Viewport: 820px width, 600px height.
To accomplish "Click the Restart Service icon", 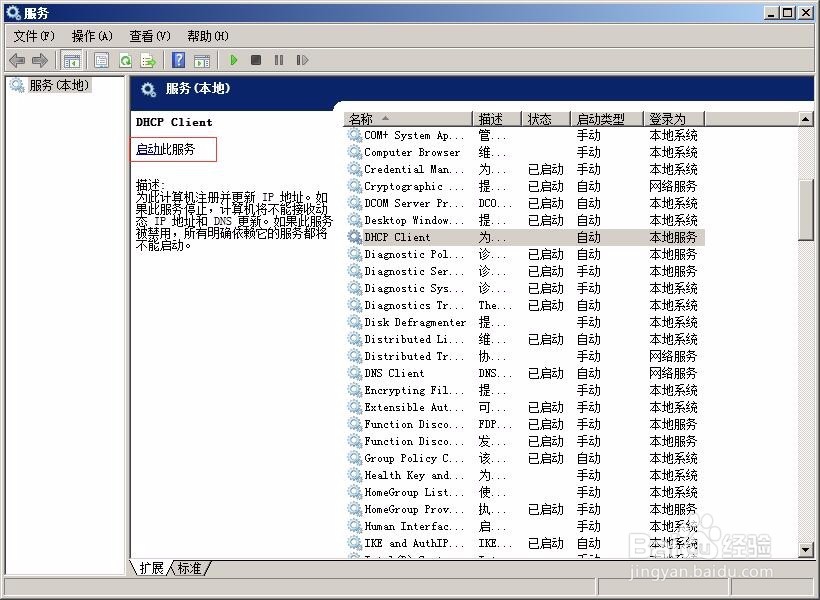I will coord(303,60).
